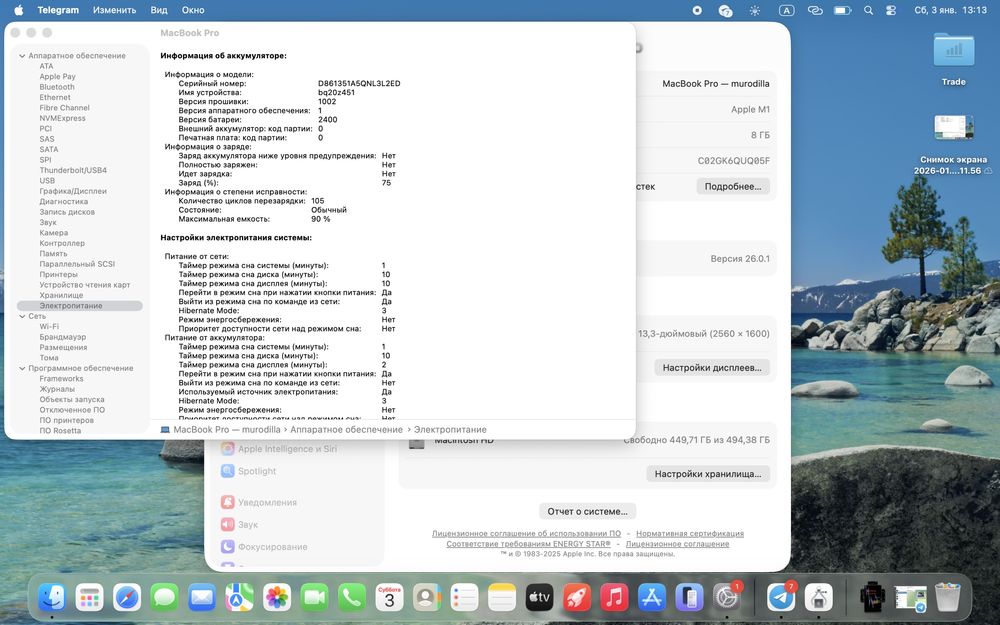Open Trash in the dock
The height and width of the screenshot is (625, 1000).
pyautogui.click(x=948, y=598)
